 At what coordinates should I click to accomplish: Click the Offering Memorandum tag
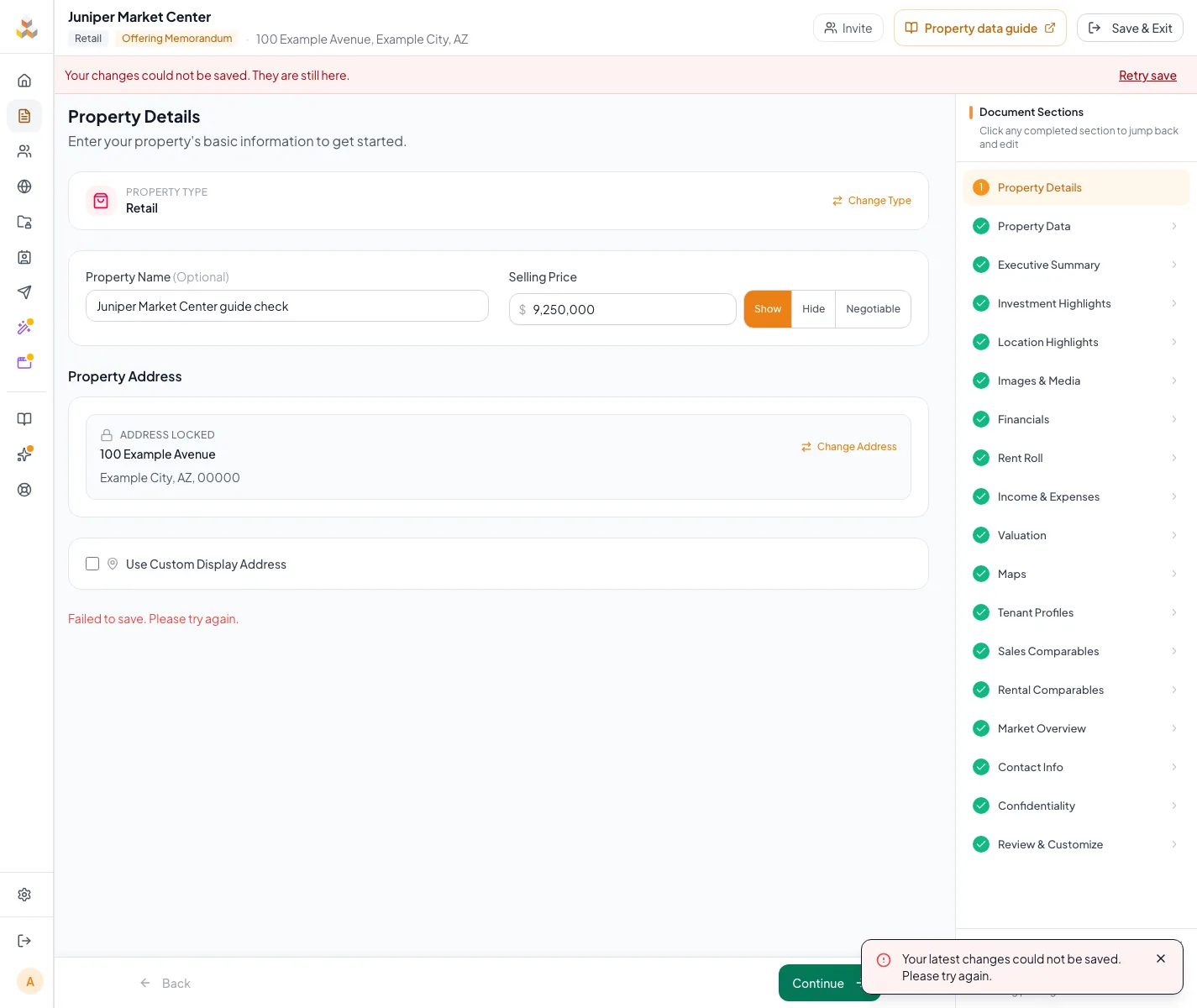coord(177,39)
